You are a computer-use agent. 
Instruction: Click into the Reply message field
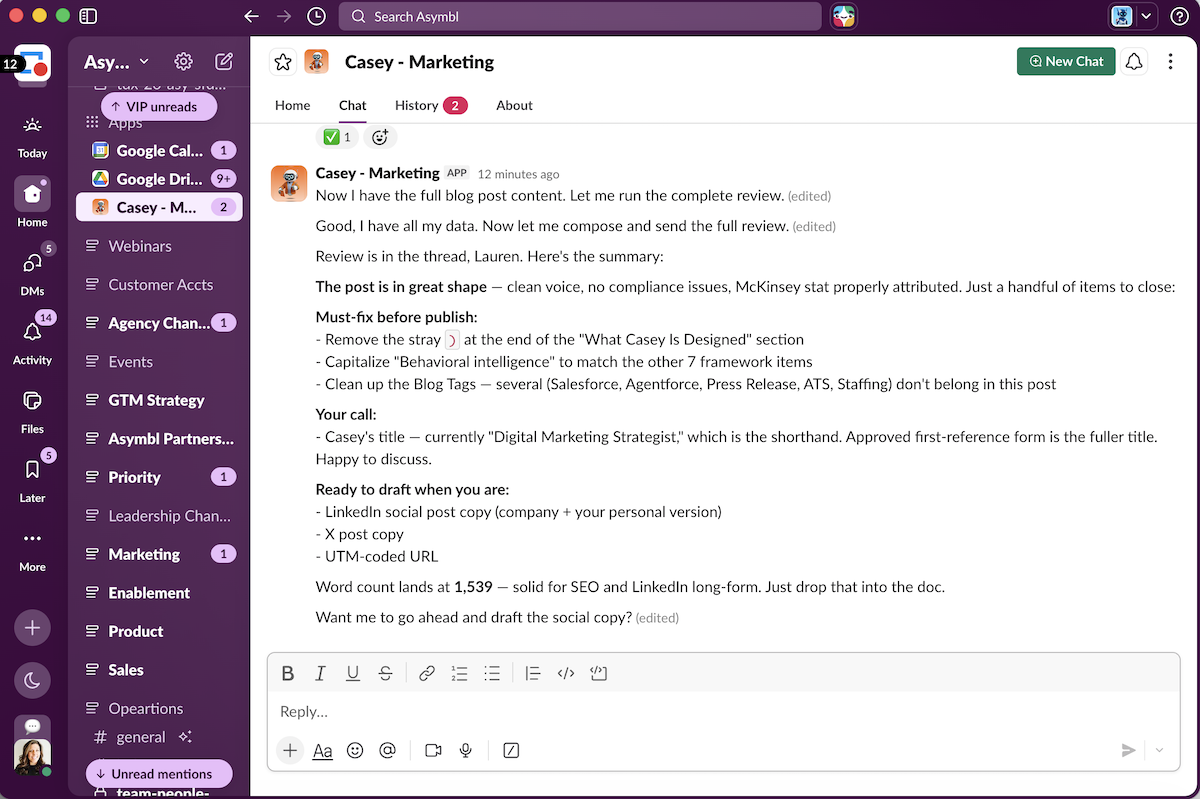[x=723, y=711]
